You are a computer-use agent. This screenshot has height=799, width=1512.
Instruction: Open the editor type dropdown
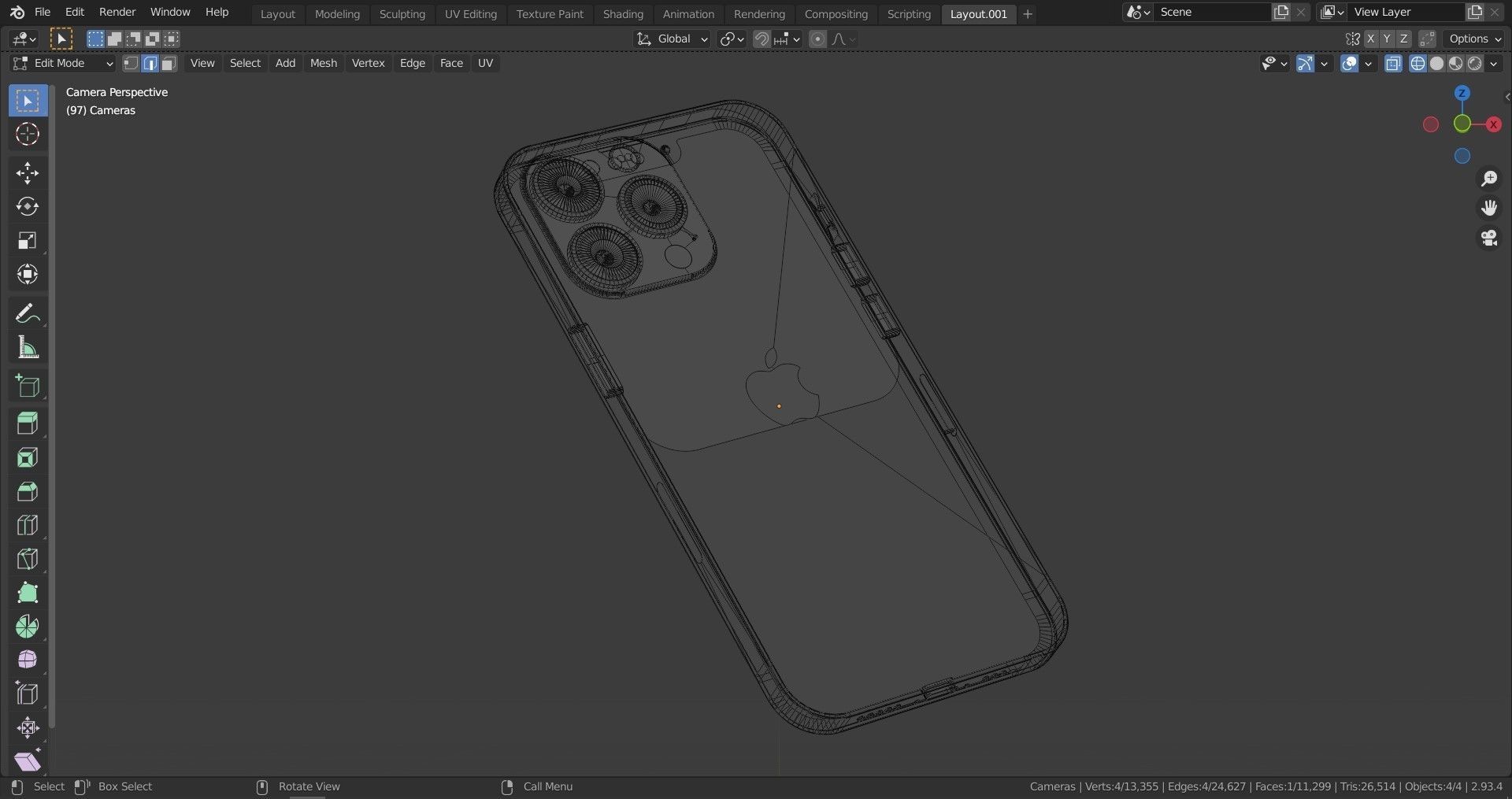coord(24,39)
